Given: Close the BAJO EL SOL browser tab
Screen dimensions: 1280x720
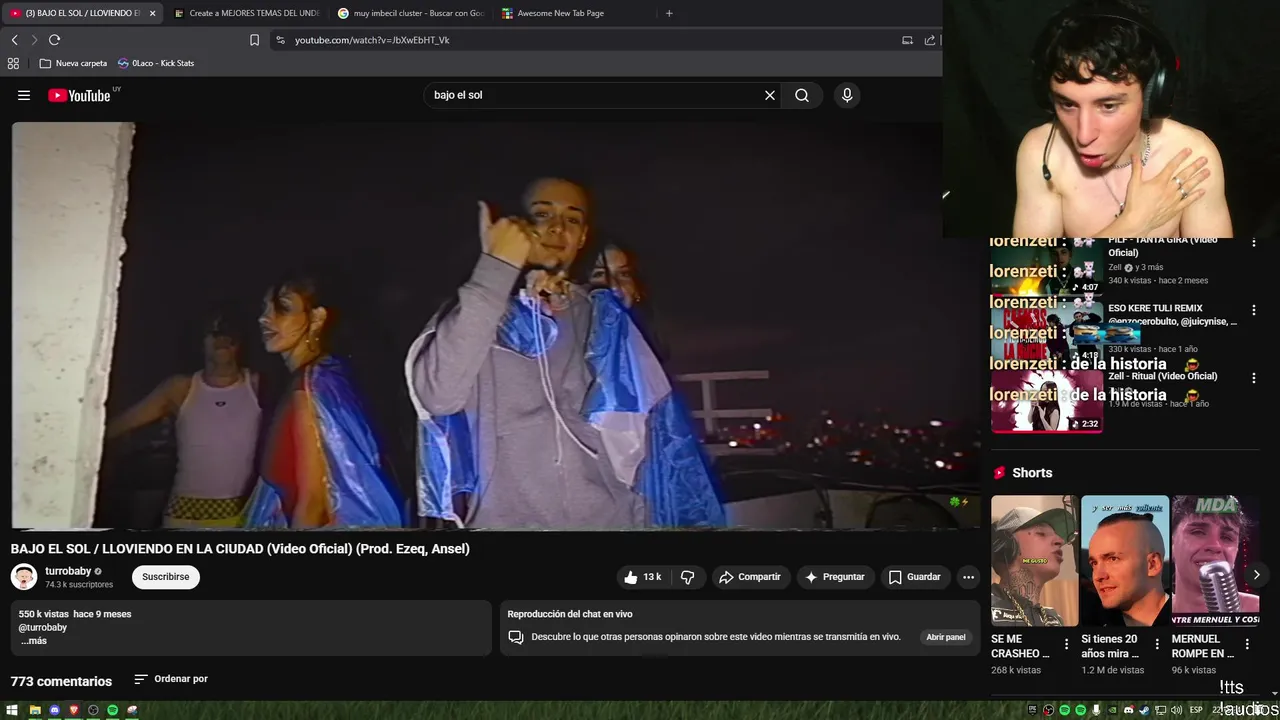Looking at the screenshot, I should pyautogui.click(x=153, y=13).
